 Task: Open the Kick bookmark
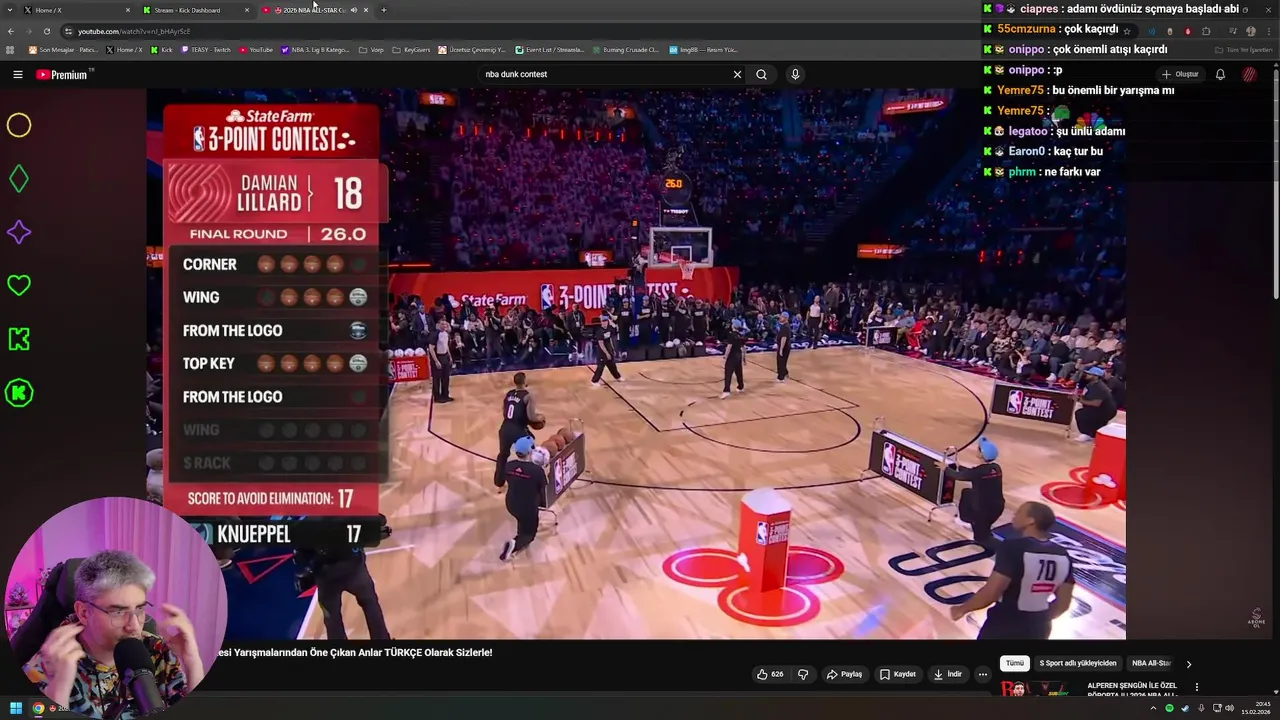point(163,49)
